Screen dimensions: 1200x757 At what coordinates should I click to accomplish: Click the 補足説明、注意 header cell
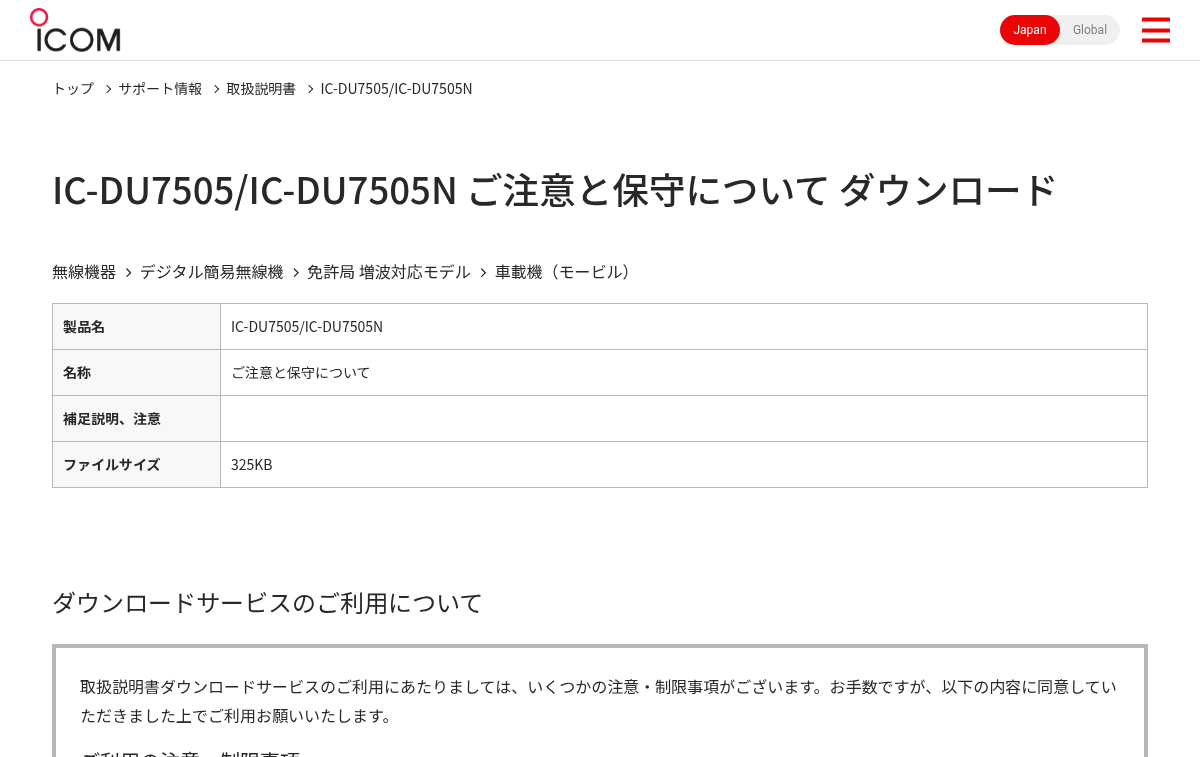tap(136, 419)
